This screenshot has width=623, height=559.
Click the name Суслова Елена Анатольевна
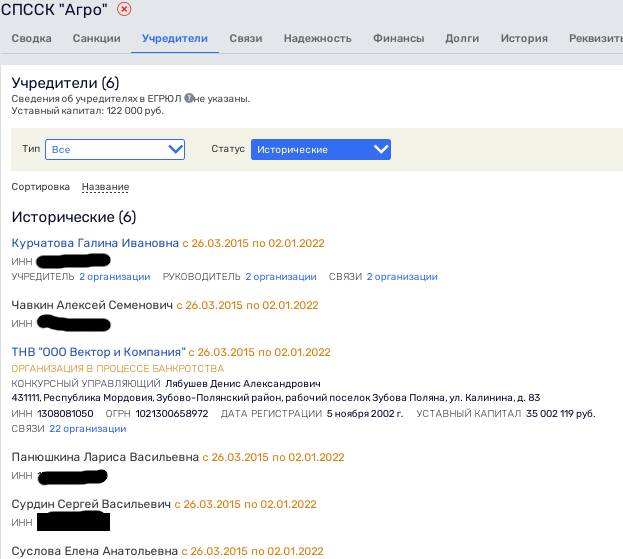pyautogui.click(x=95, y=551)
